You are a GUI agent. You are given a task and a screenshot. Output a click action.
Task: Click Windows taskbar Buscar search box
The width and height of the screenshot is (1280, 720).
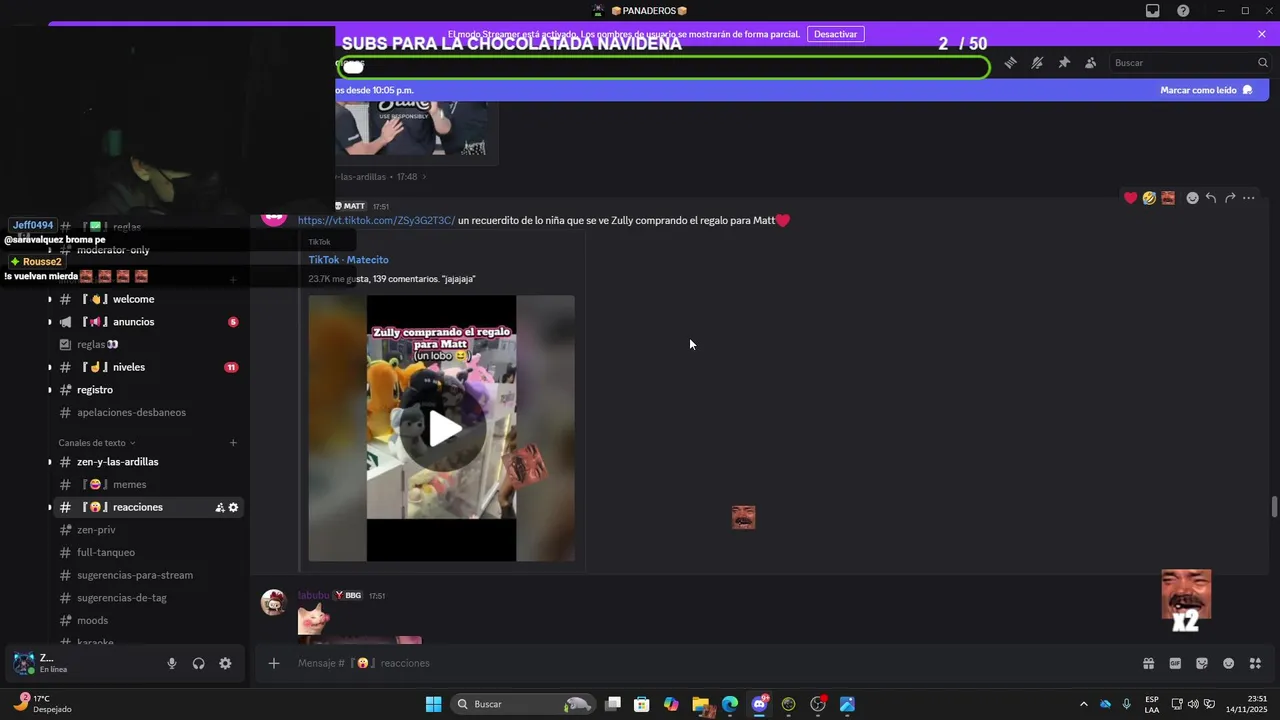tap(524, 704)
